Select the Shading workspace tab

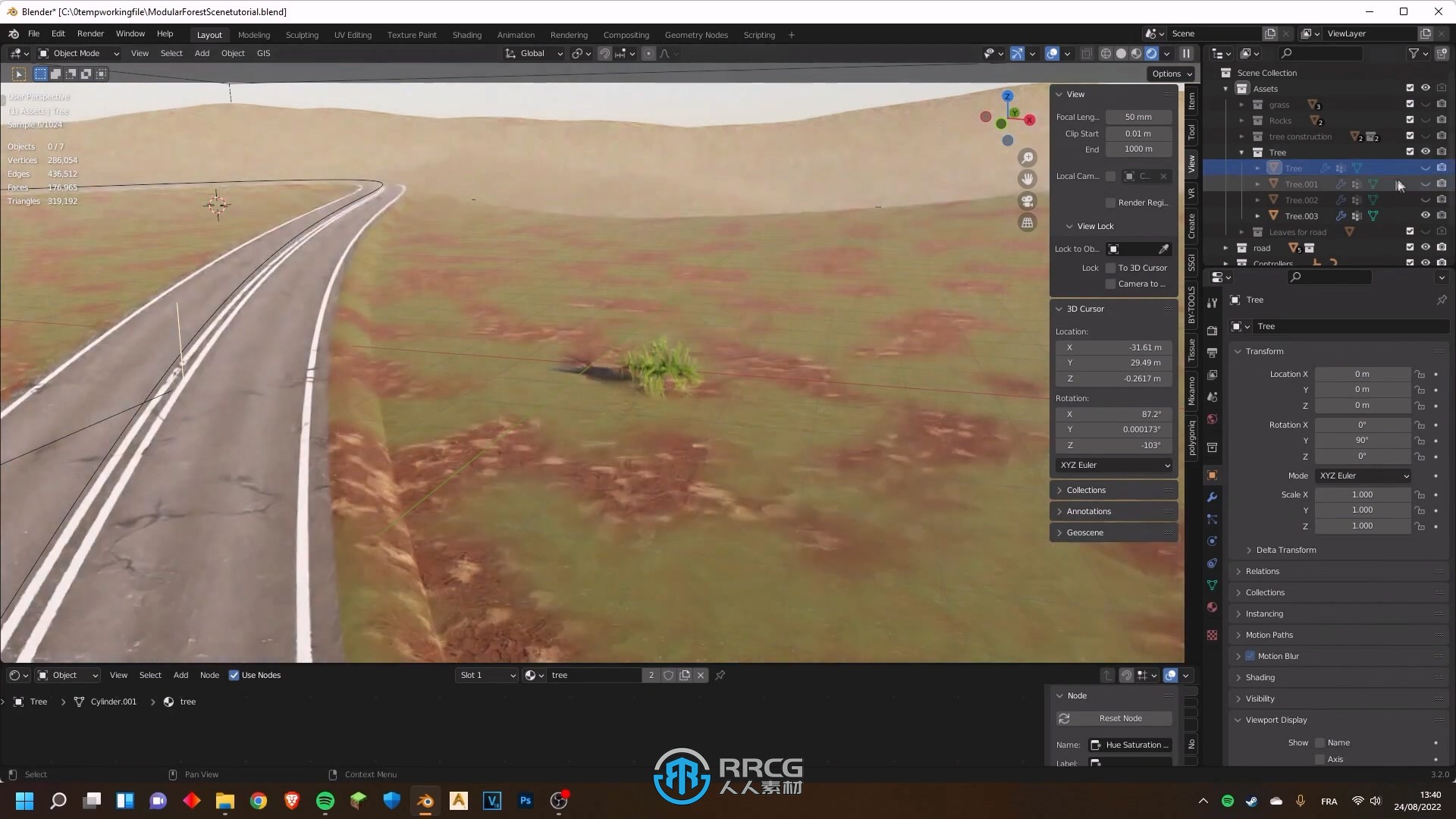(x=467, y=34)
